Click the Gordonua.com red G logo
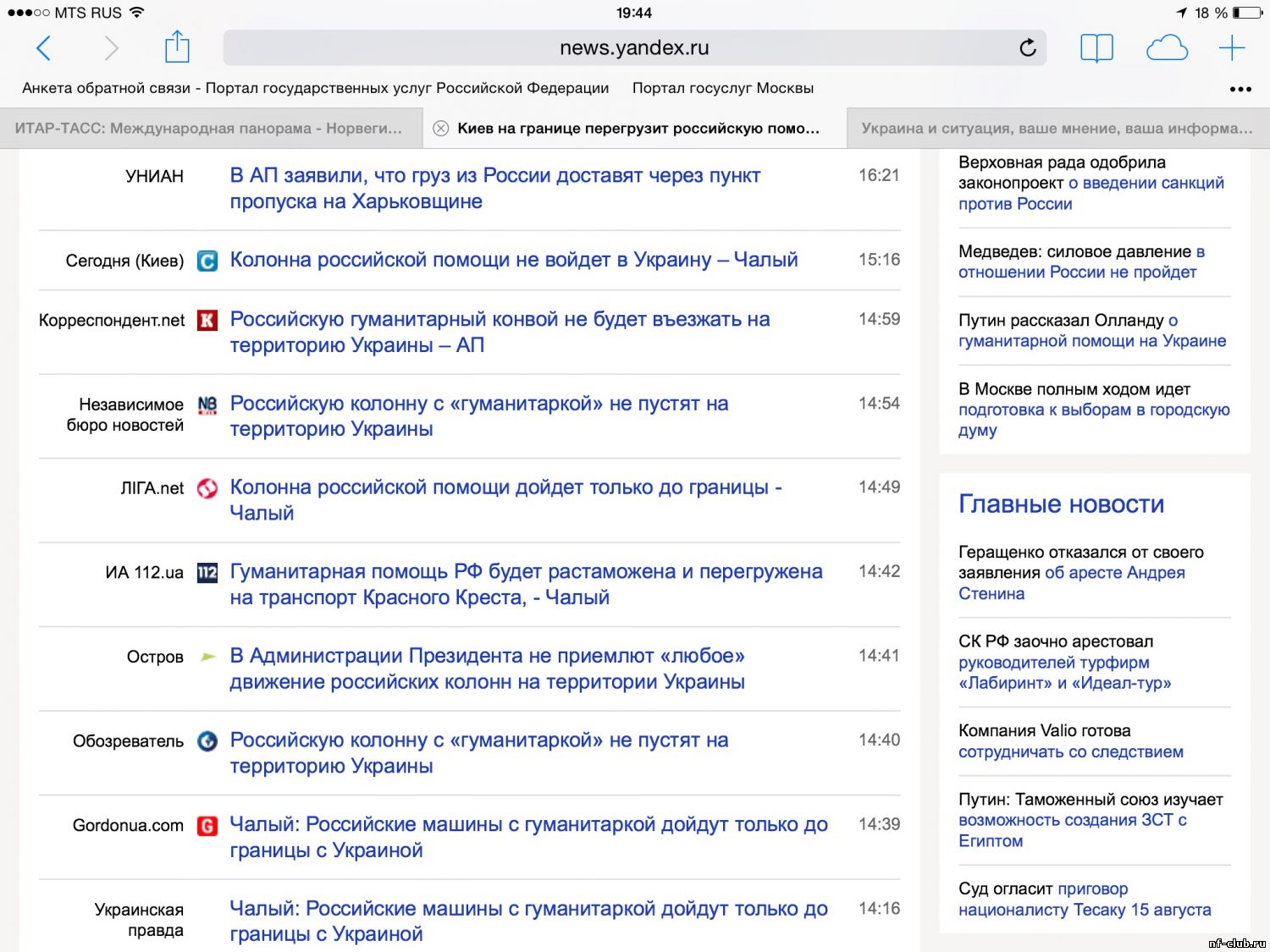1270x952 pixels. coord(207,825)
